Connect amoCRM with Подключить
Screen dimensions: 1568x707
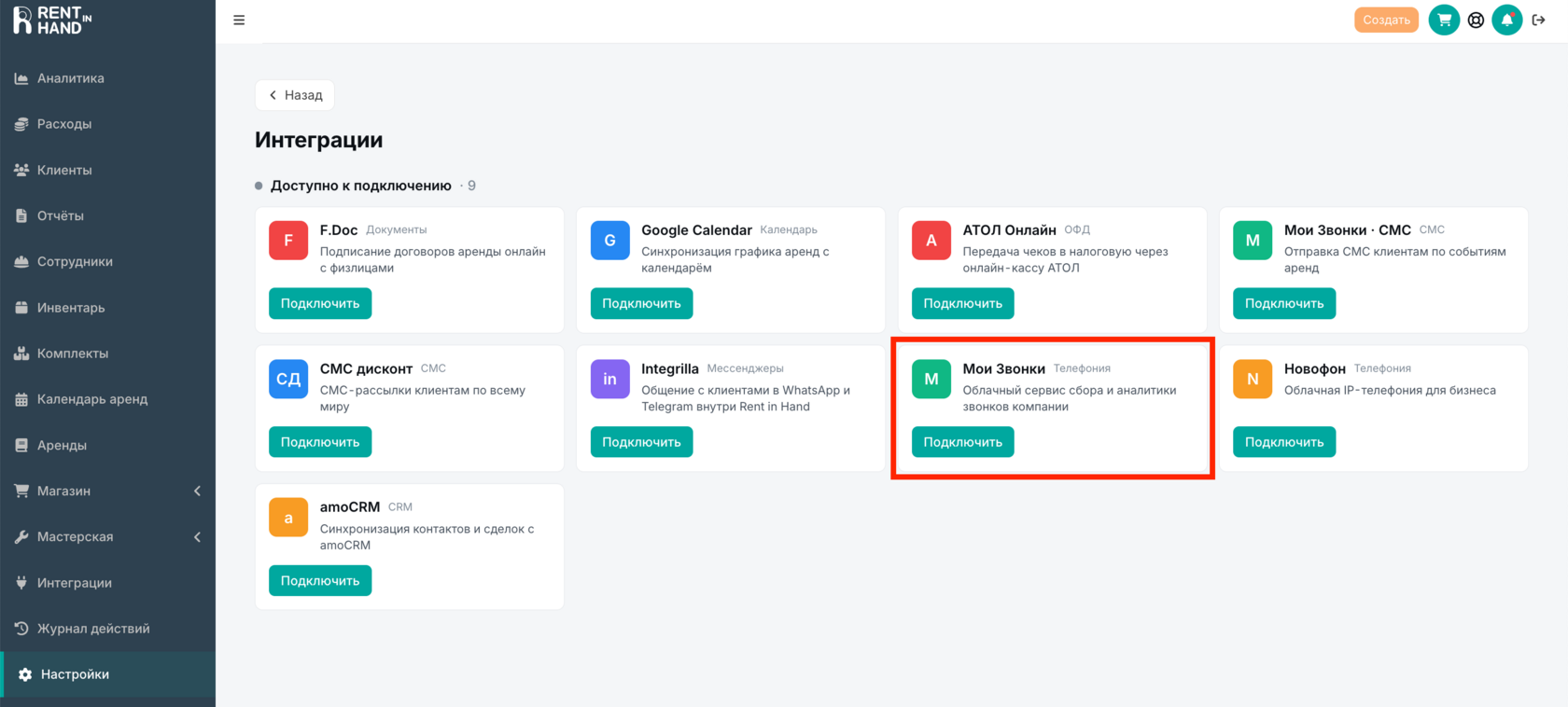[320, 580]
